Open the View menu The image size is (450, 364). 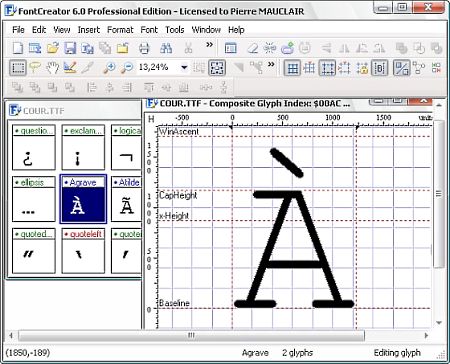(62, 30)
